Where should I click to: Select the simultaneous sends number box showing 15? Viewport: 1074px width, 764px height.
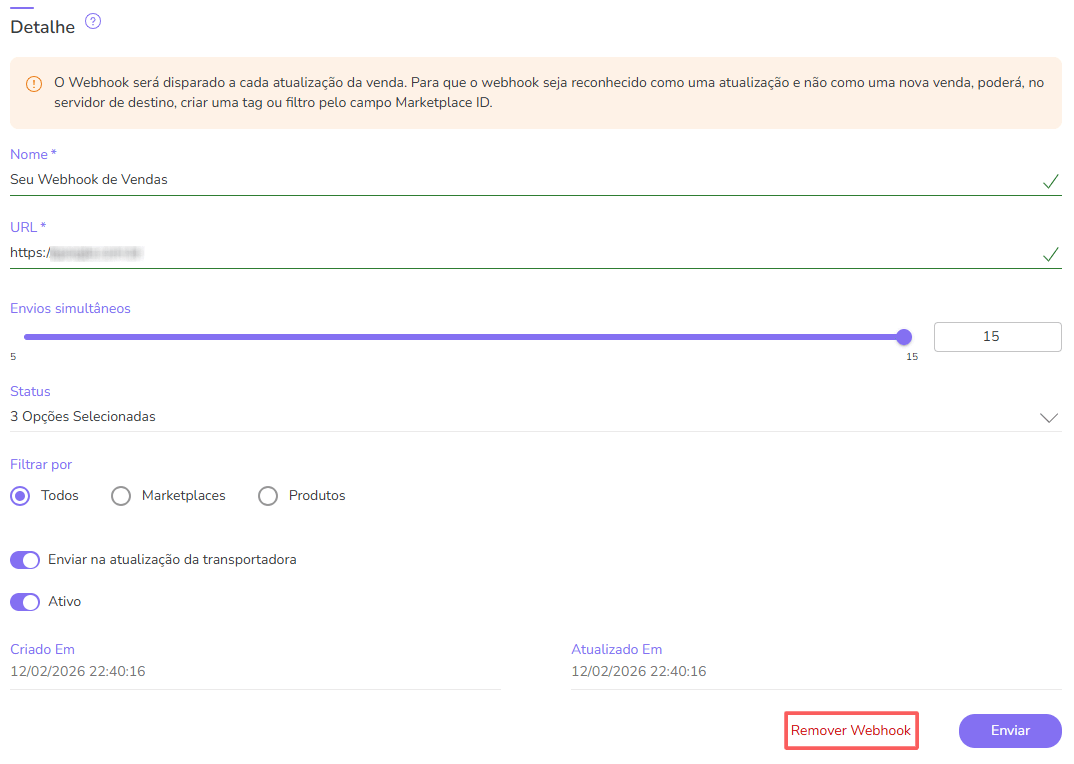[x=997, y=337]
